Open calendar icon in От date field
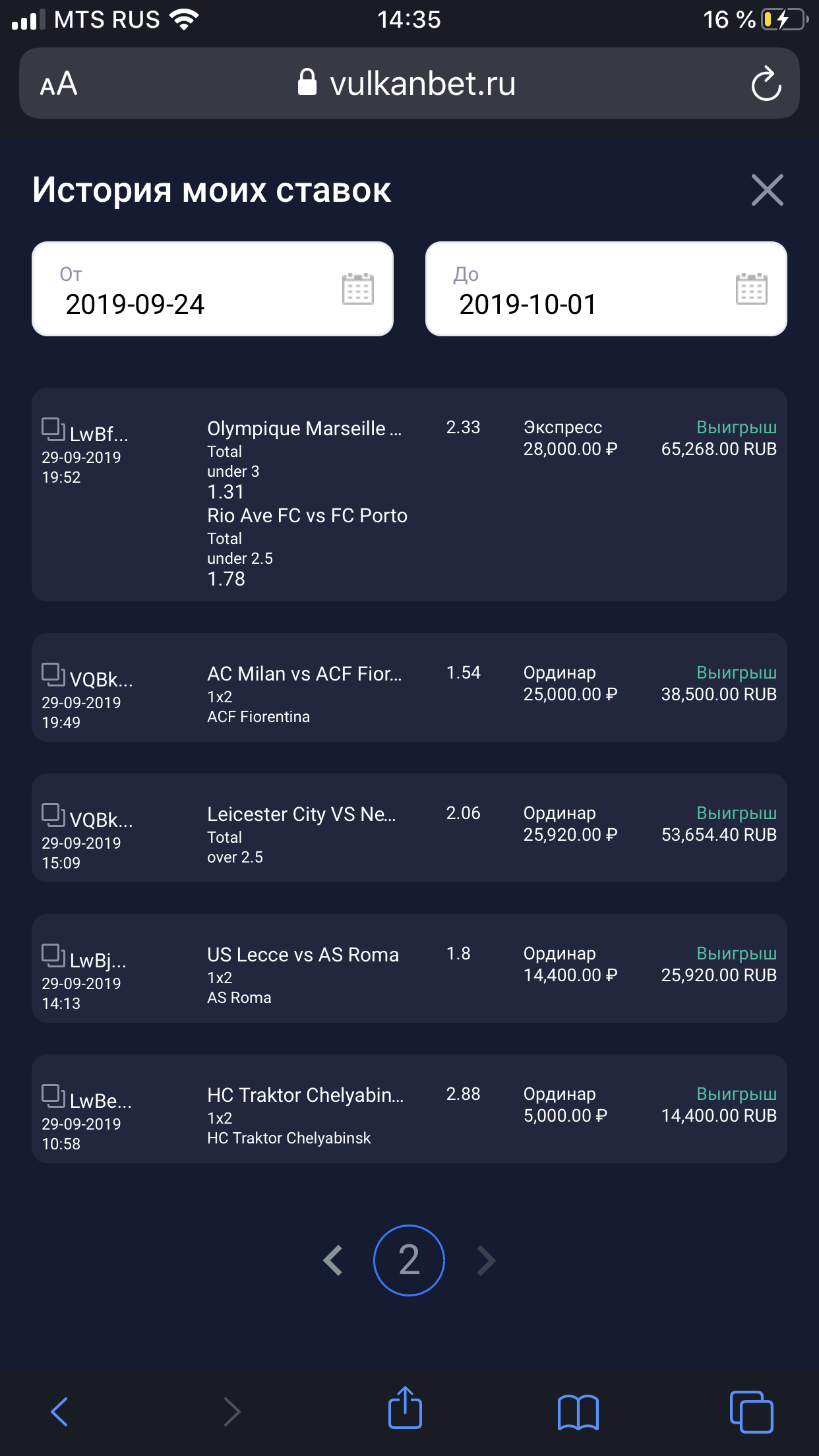Image resolution: width=819 pixels, height=1456 pixels. pos(358,289)
